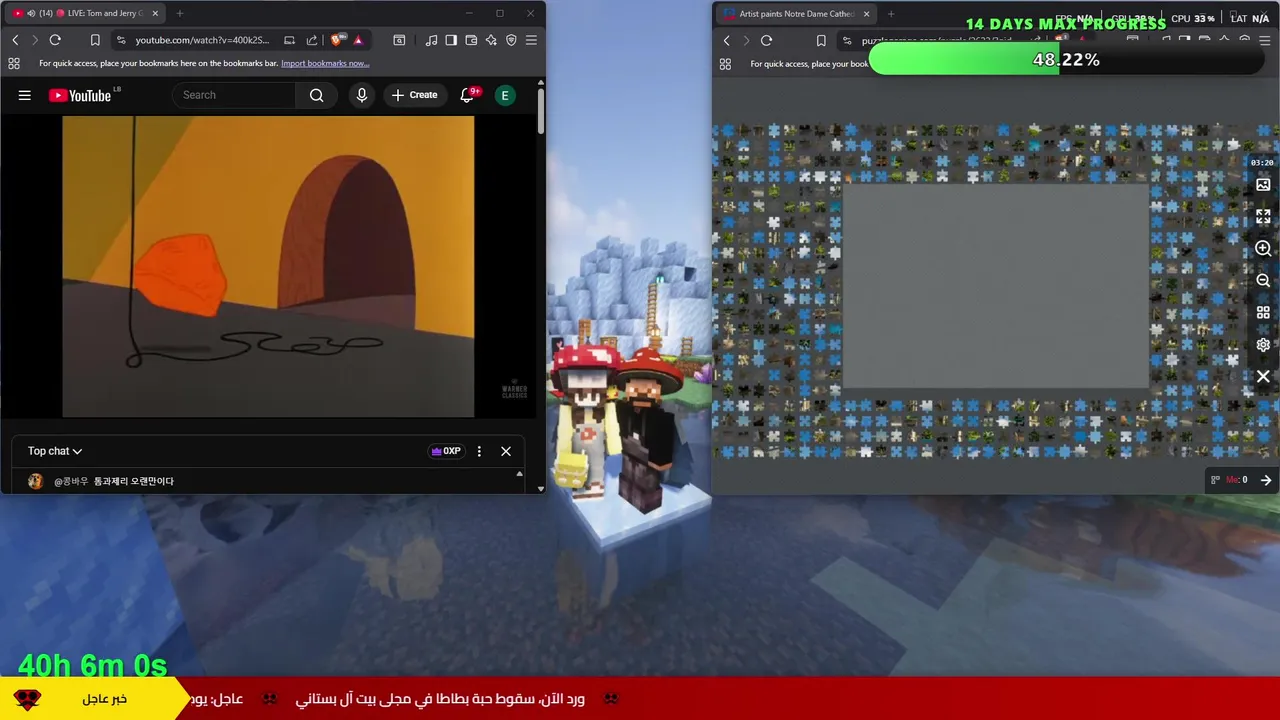This screenshot has width=1280, height=720.
Task: Open the apps grid on YouTube bookmarks bar
Action: [14, 63]
